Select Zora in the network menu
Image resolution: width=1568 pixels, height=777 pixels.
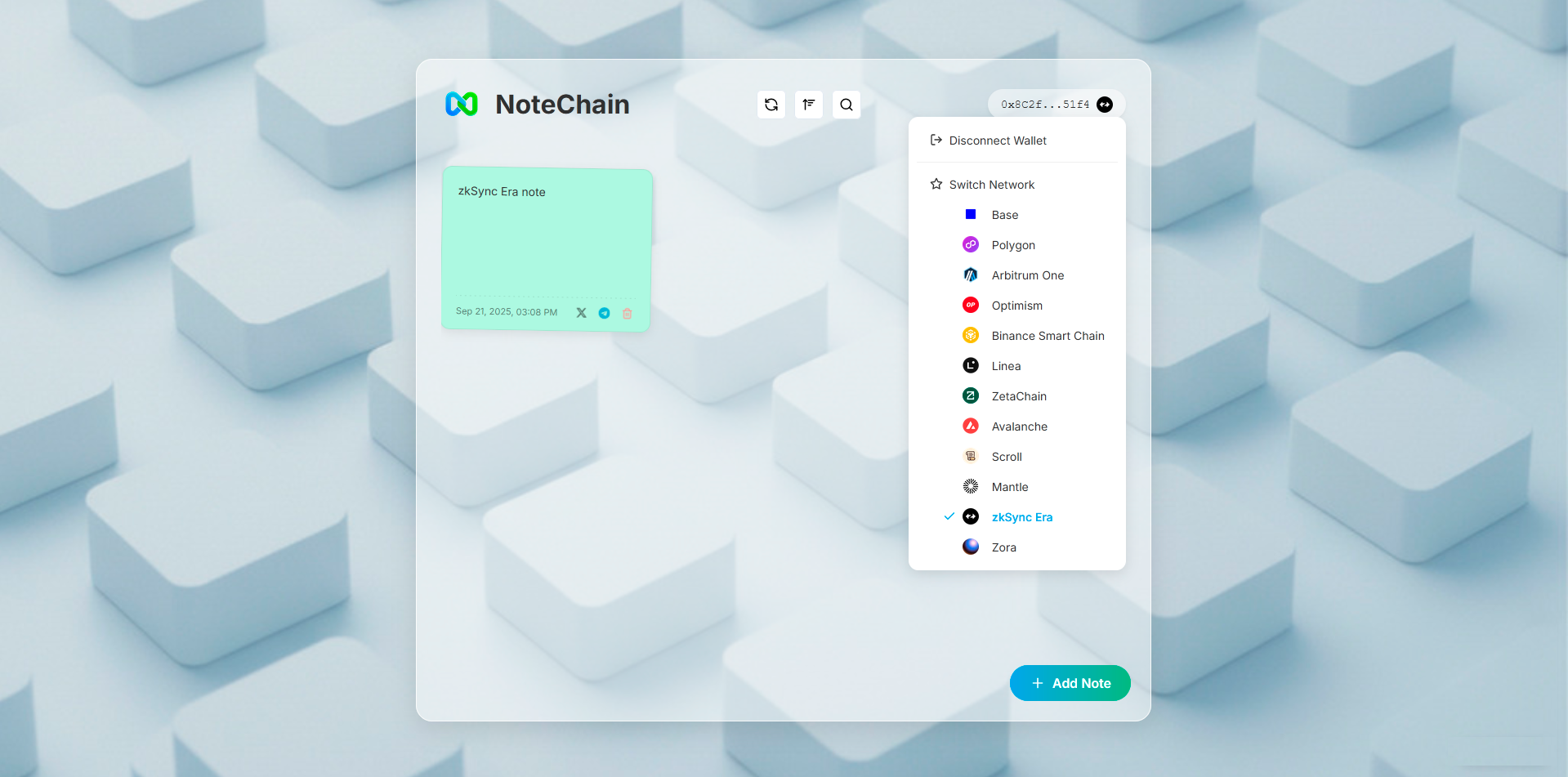[1004, 547]
